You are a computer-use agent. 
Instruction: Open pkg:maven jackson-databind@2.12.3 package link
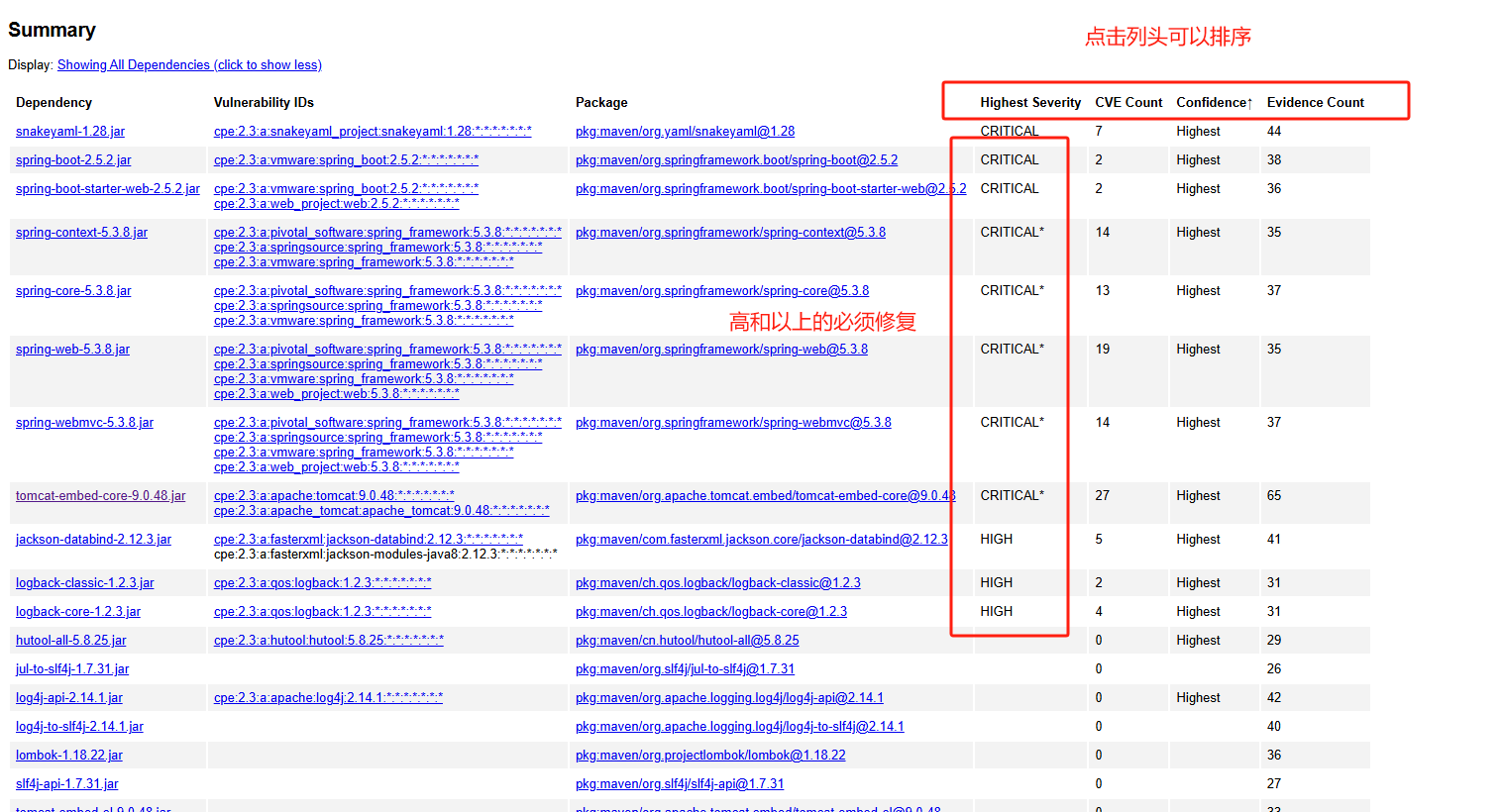[761, 540]
